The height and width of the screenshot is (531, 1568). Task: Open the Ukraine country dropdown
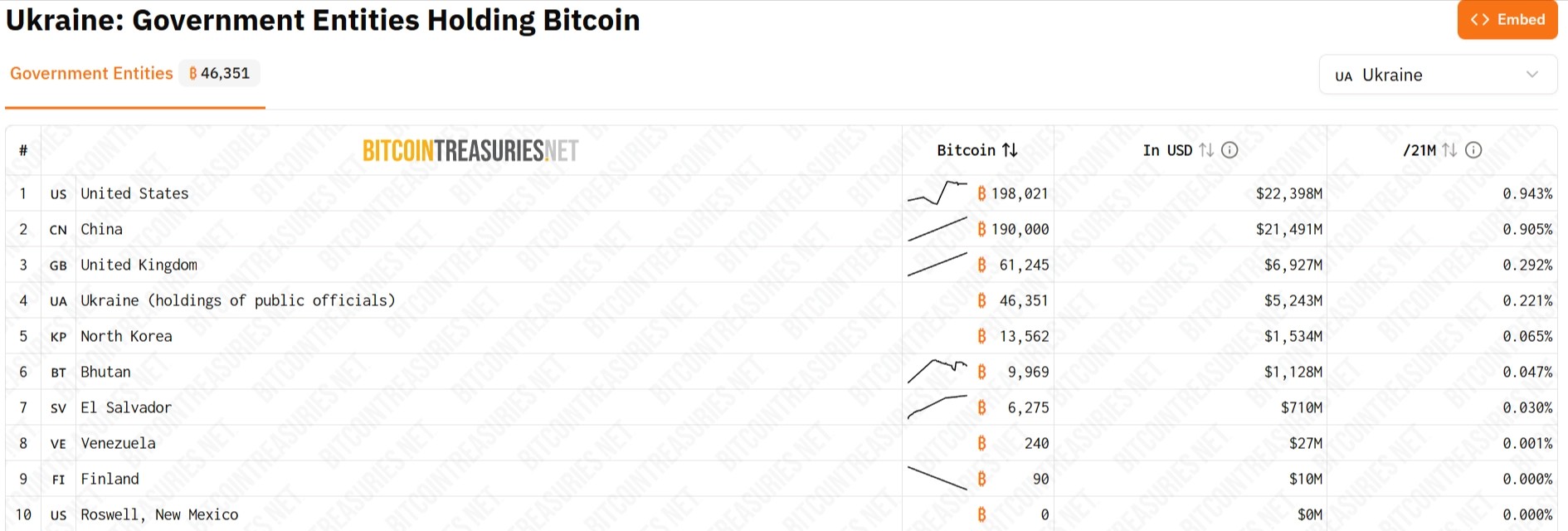pyautogui.click(x=1437, y=76)
